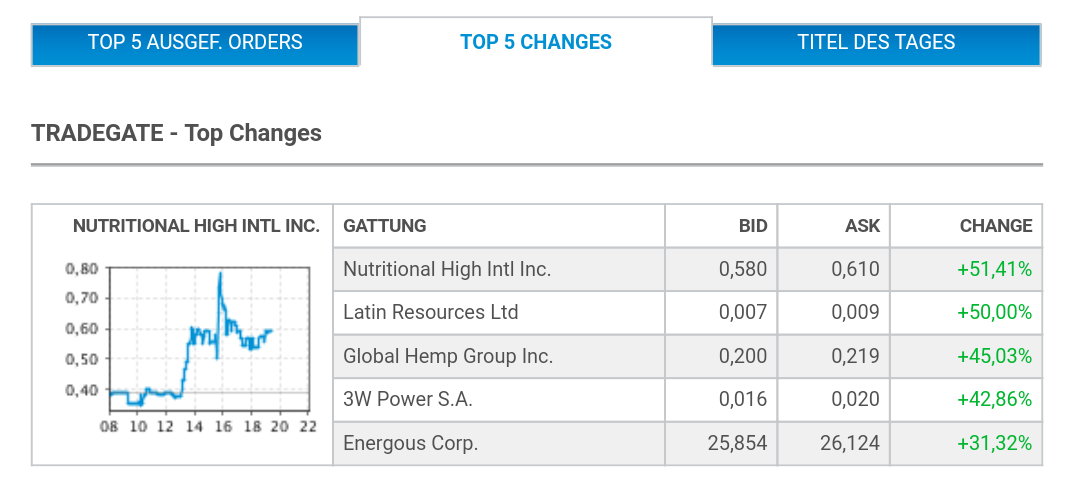This screenshot has width=1080, height=487.
Task: Click Global Hemp ask value 0,219
Action: click(x=855, y=356)
